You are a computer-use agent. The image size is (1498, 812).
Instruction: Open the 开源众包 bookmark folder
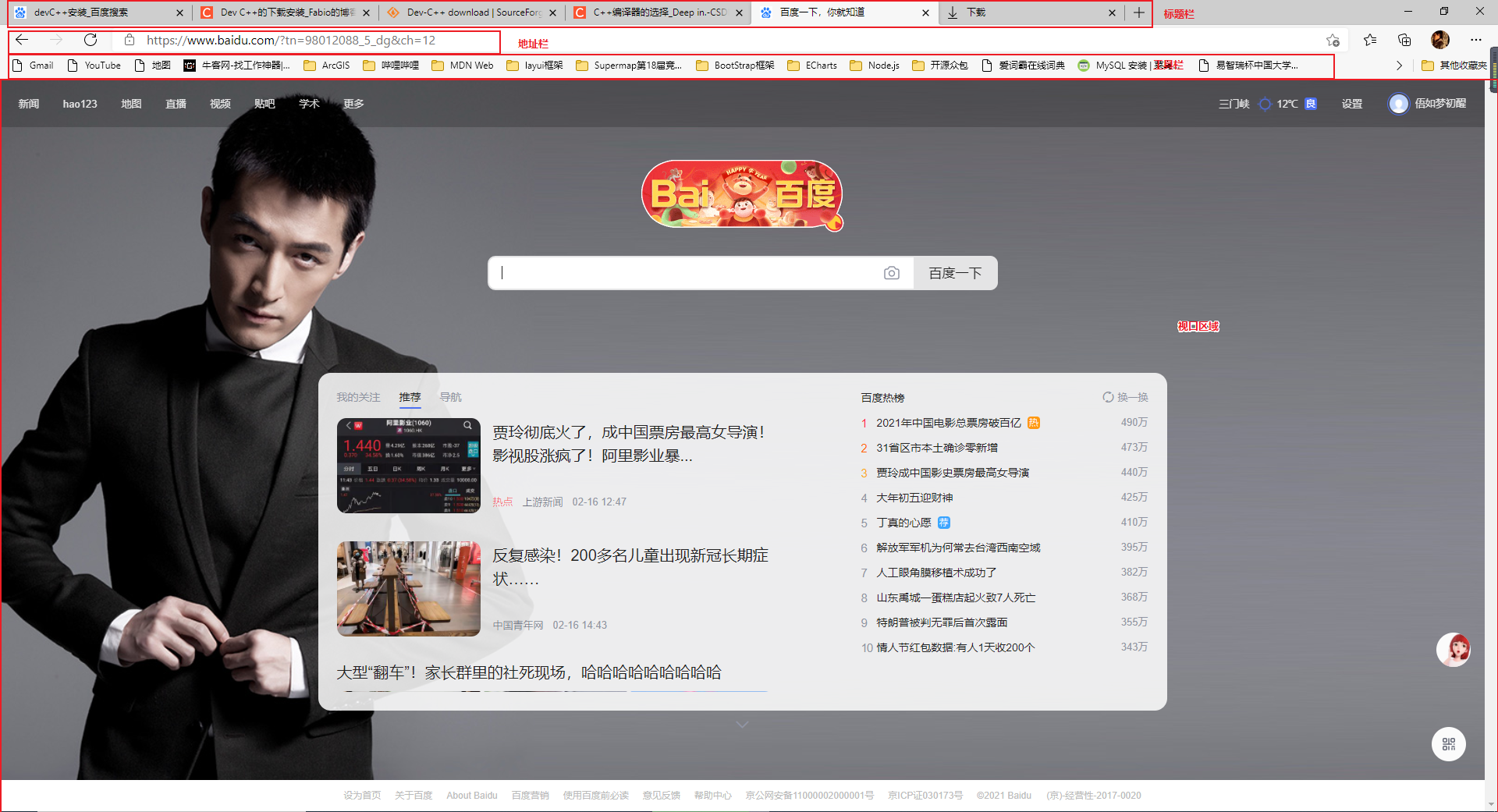940,66
